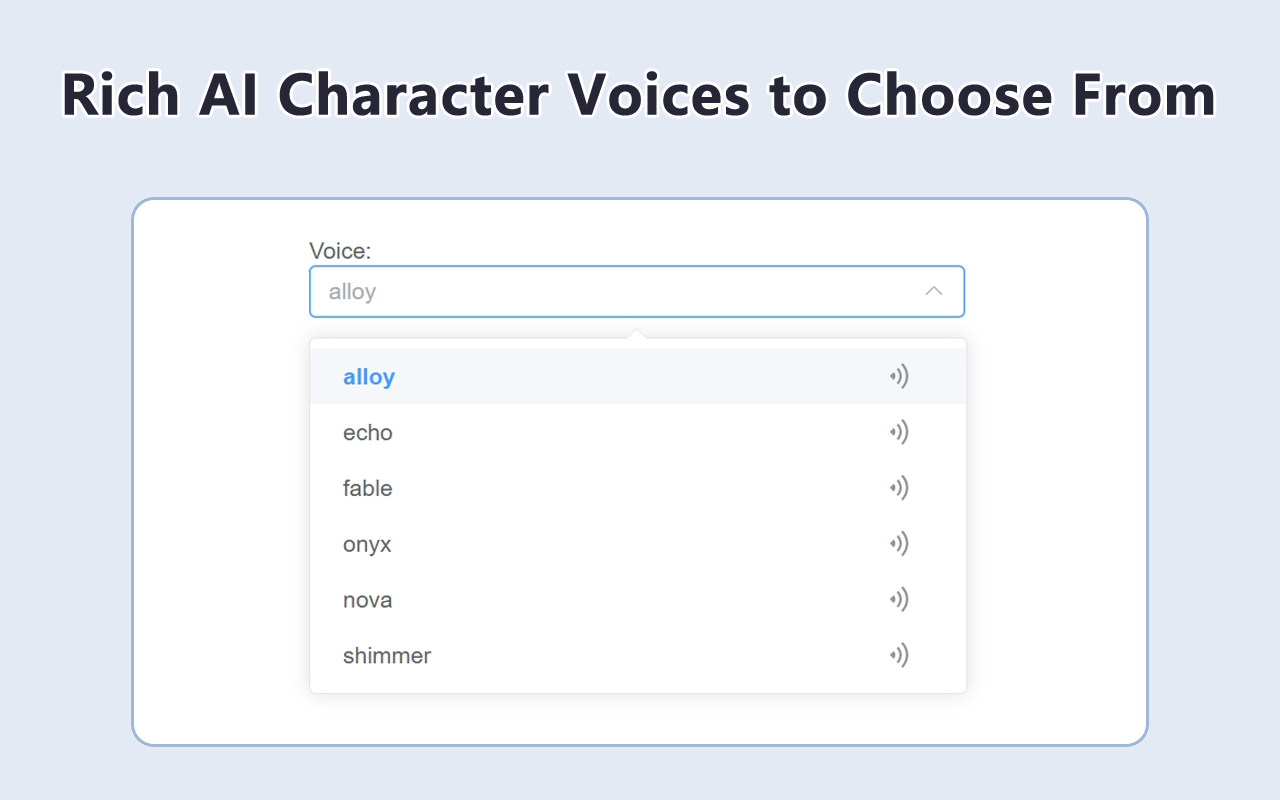Screen dimensions: 1280x800
Task: Choose echo from the voice list
Action: (368, 433)
